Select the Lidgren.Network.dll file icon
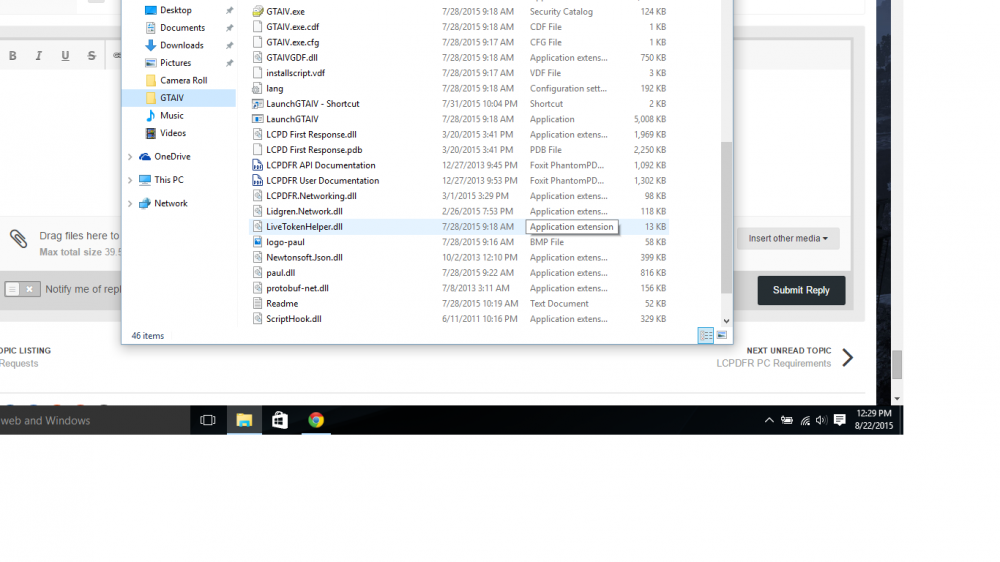The width and height of the screenshot is (1000, 562). [x=258, y=211]
